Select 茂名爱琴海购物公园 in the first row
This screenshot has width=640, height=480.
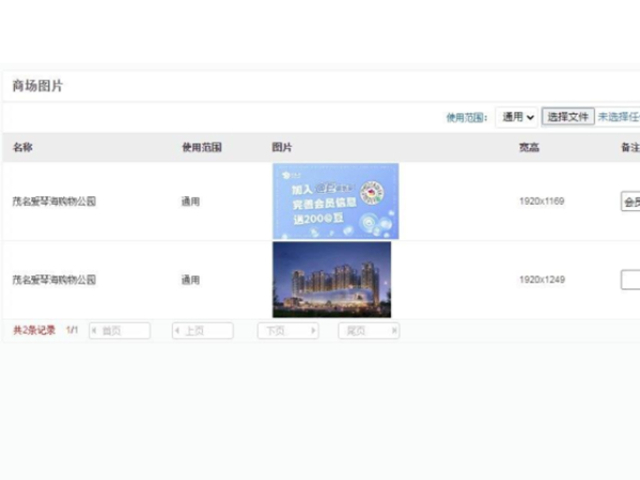(54, 201)
